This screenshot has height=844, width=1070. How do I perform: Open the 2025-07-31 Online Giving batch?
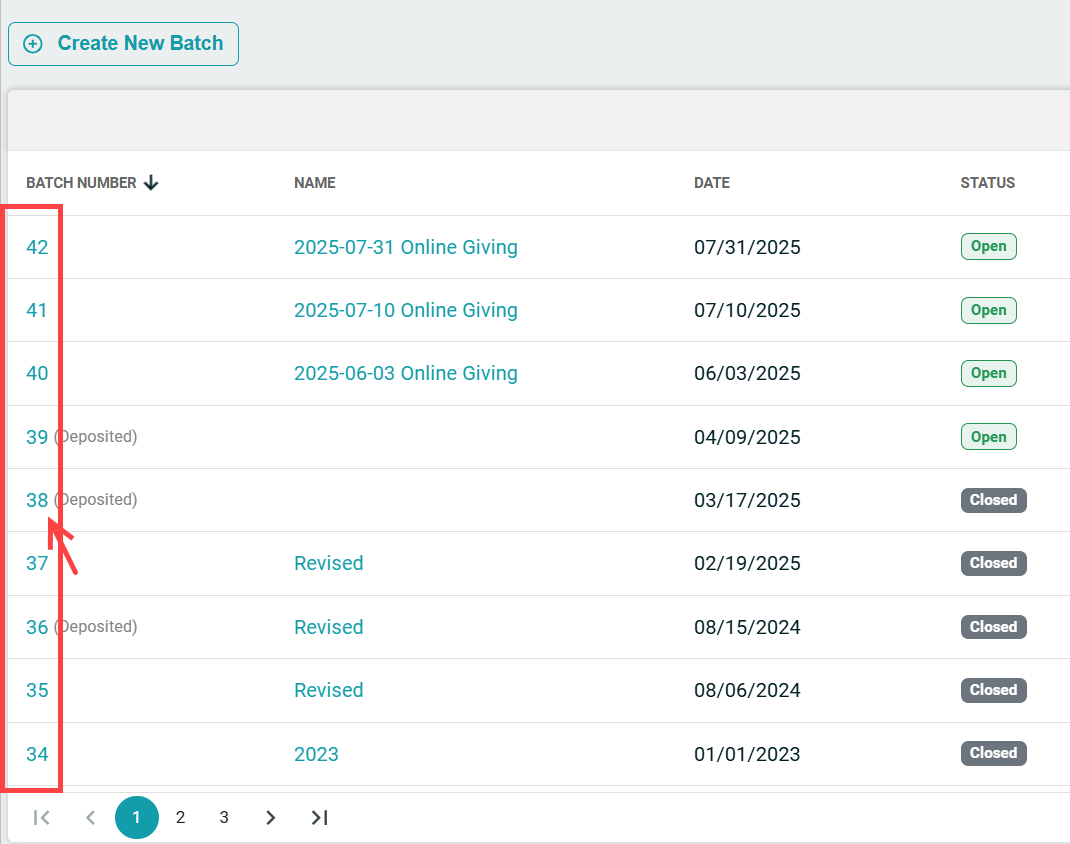click(405, 247)
